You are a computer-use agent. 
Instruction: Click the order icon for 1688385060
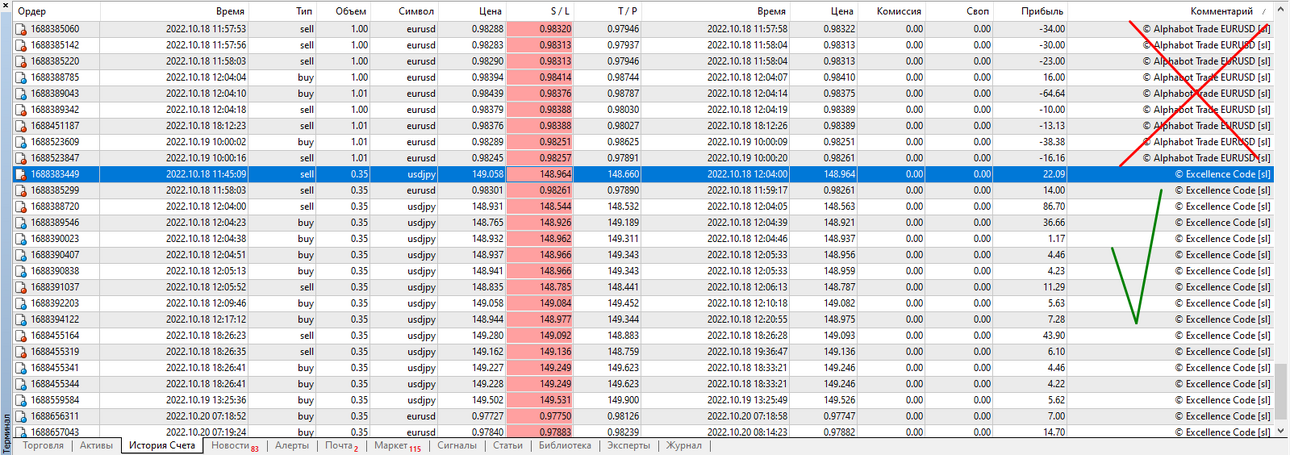point(22,29)
